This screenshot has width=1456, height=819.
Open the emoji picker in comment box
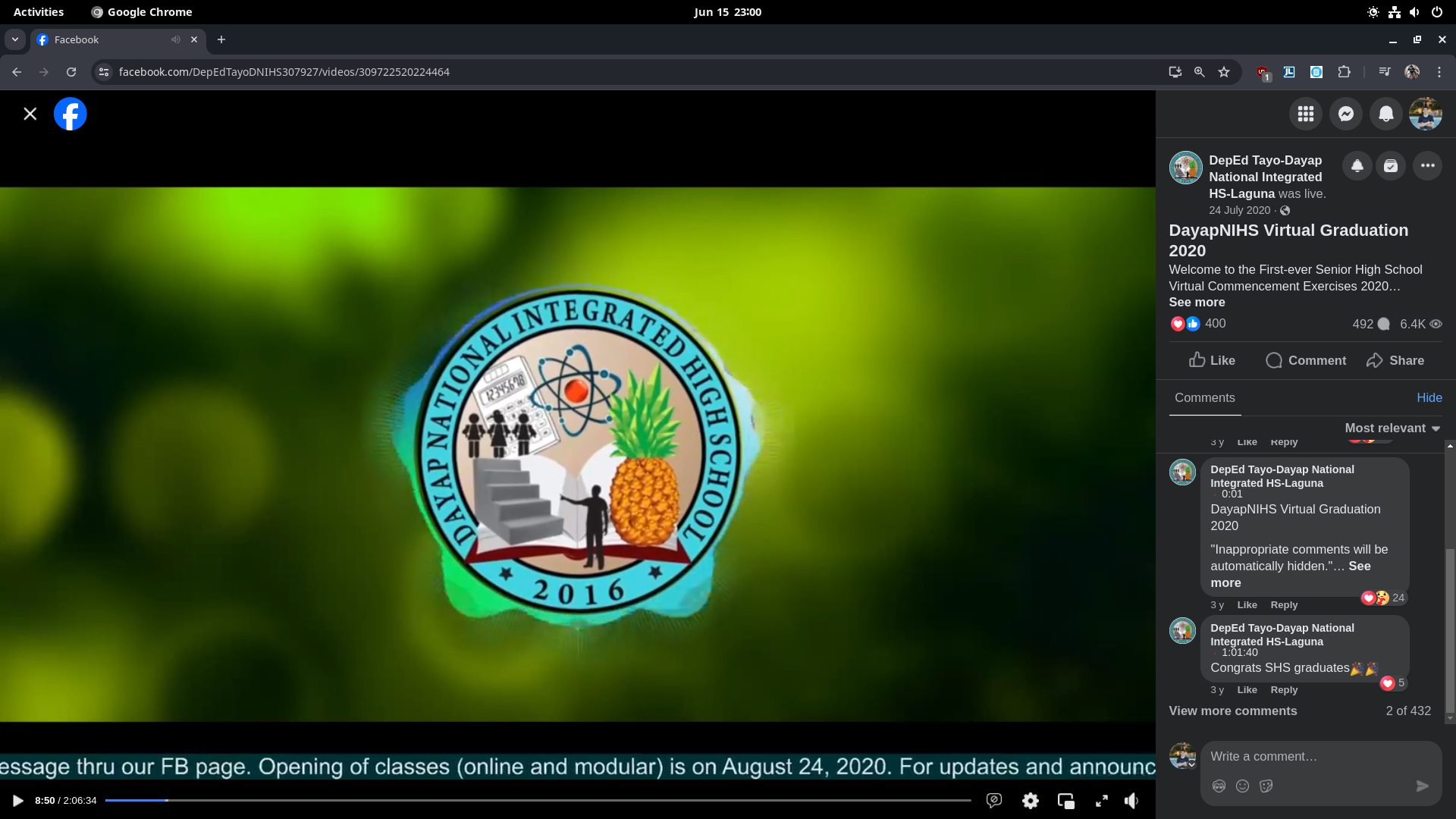click(1242, 786)
